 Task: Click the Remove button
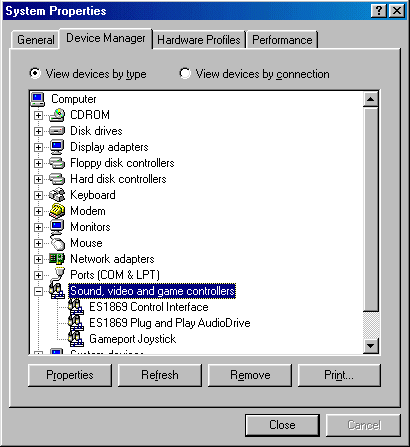click(x=250, y=375)
